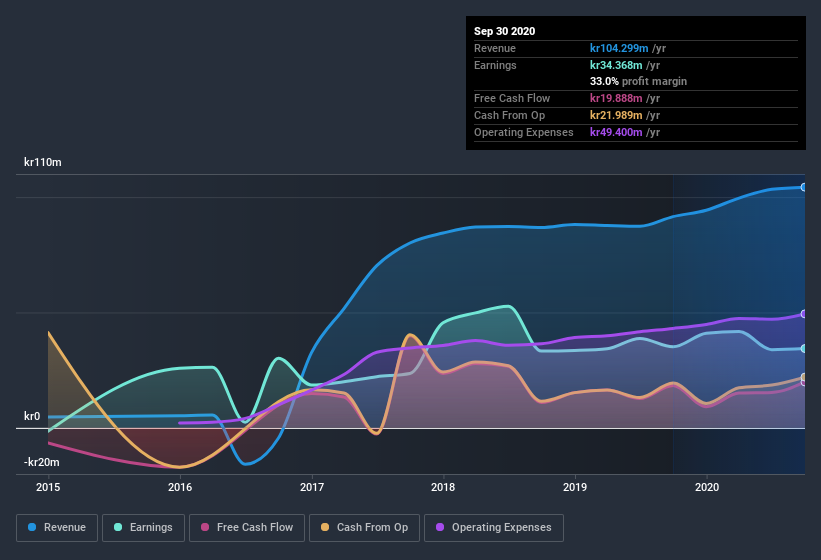Click the orange Cash From Op dot
Screen dimensions: 821x560
coord(325,527)
